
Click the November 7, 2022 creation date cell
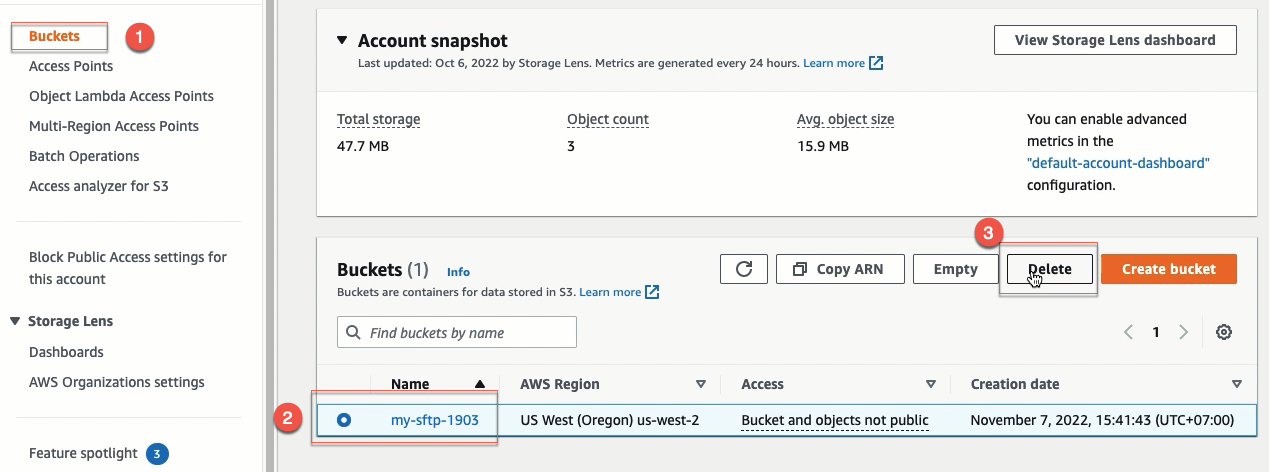click(1102, 421)
